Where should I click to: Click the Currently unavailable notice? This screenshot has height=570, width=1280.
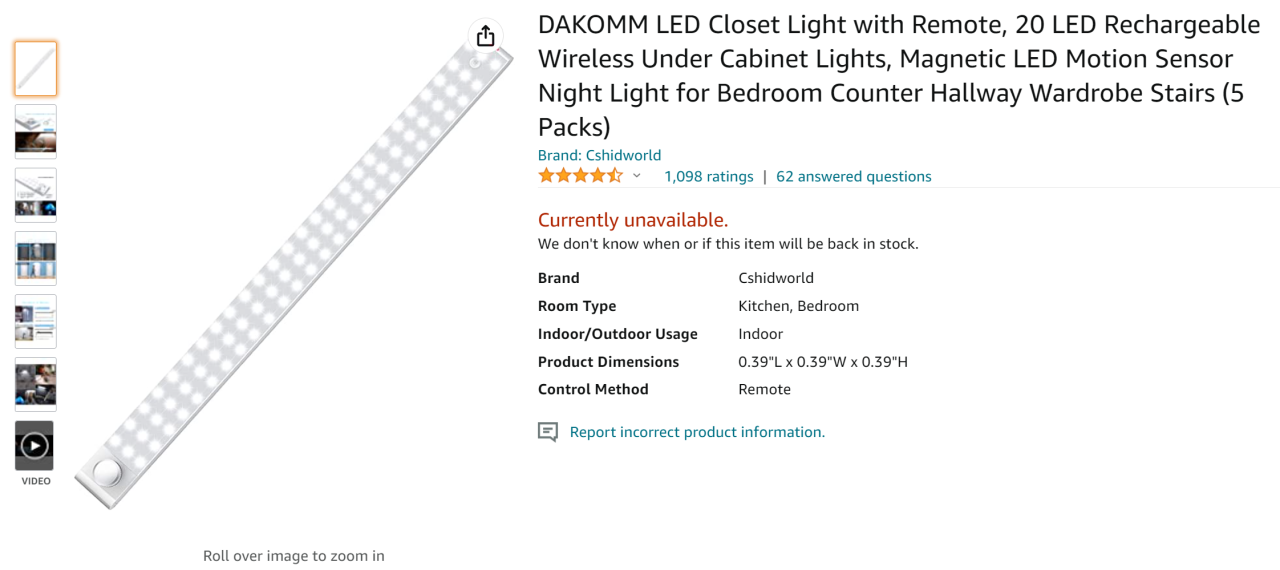pos(633,220)
